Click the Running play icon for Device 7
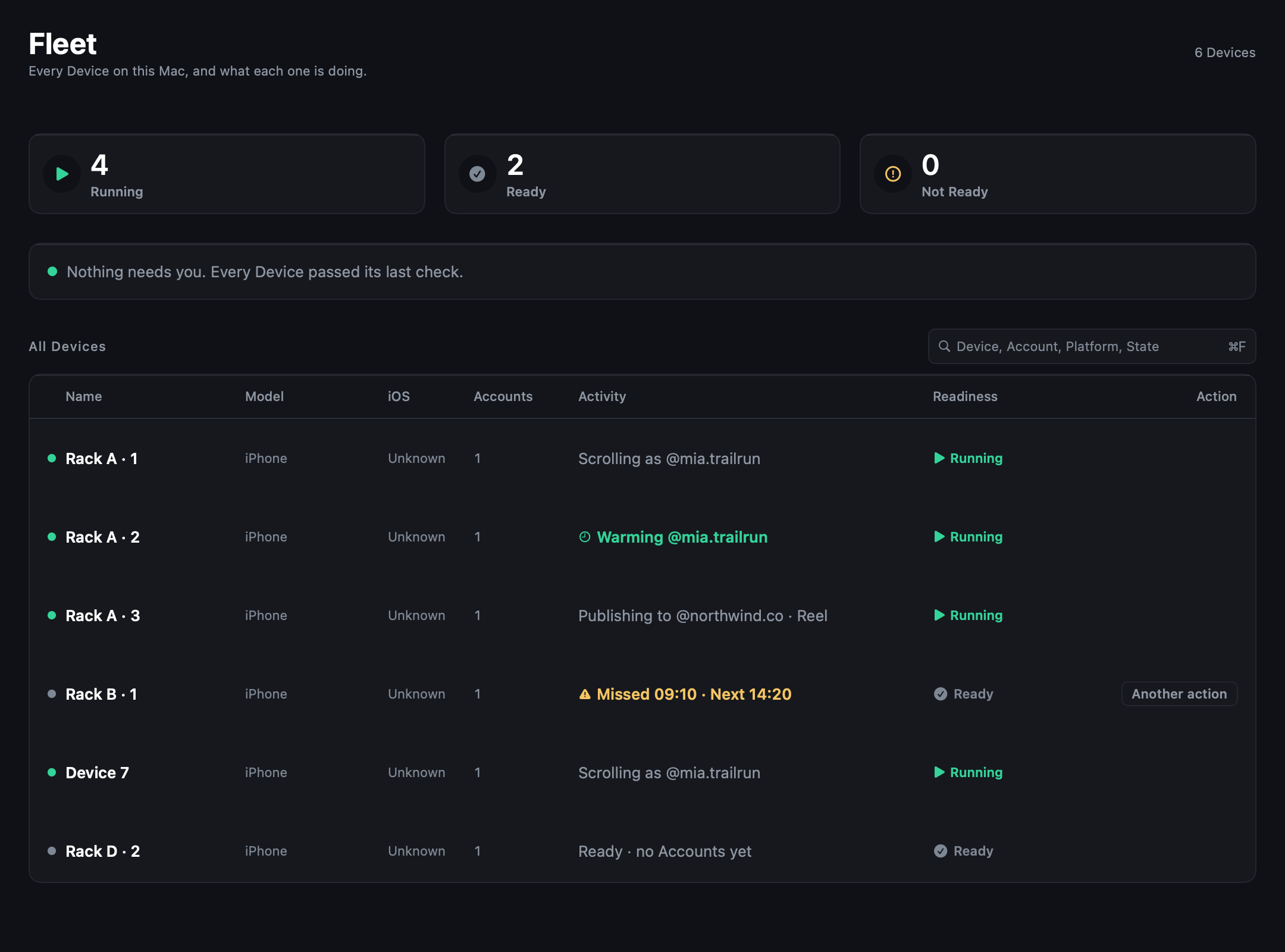The width and height of the screenshot is (1285, 952). click(x=939, y=772)
